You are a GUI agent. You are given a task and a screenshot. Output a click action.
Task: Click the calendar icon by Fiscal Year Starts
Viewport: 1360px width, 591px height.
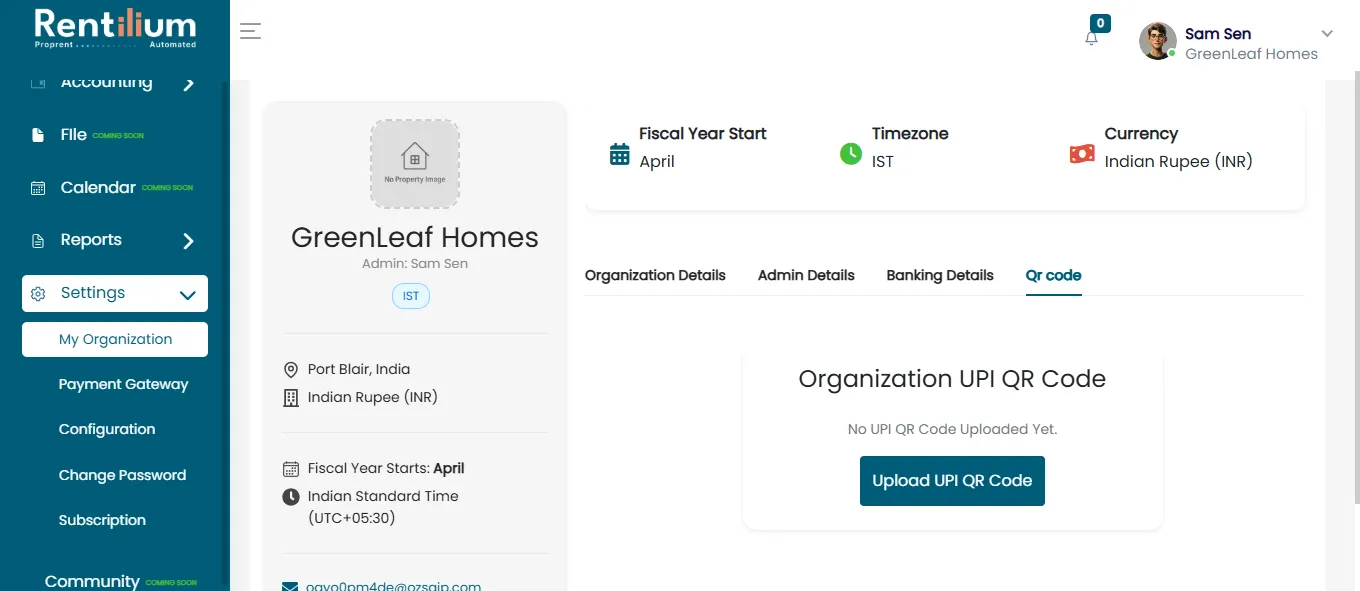pyautogui.click(x=291, y=469)
